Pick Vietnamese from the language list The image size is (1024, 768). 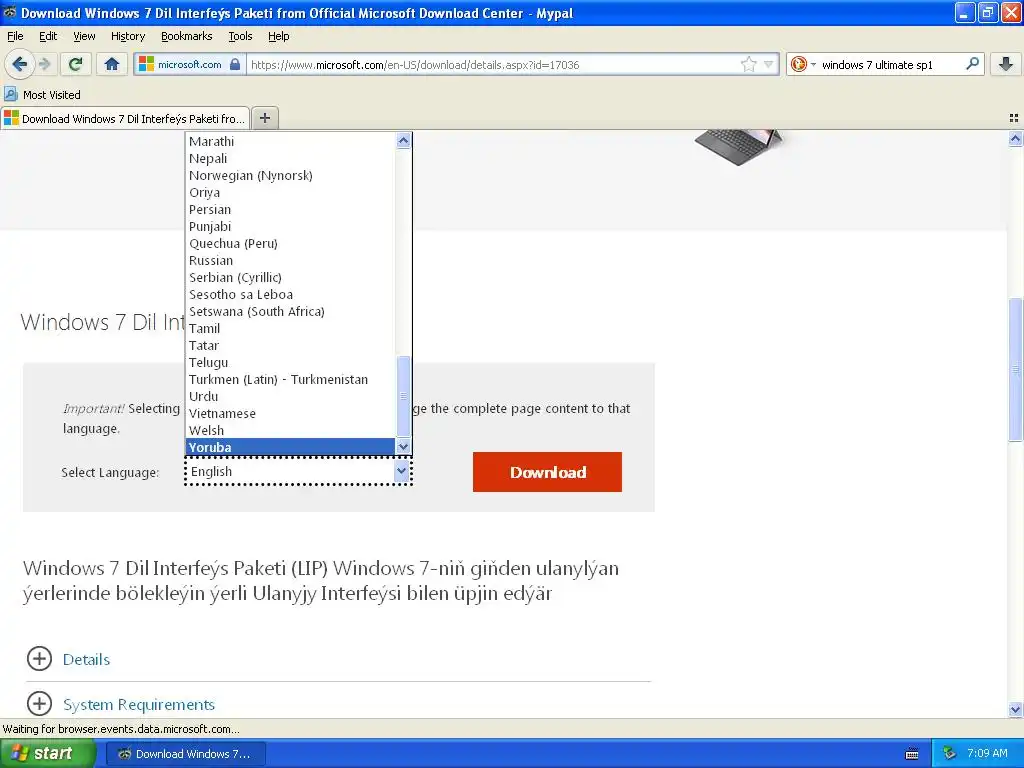pos(291,413)
